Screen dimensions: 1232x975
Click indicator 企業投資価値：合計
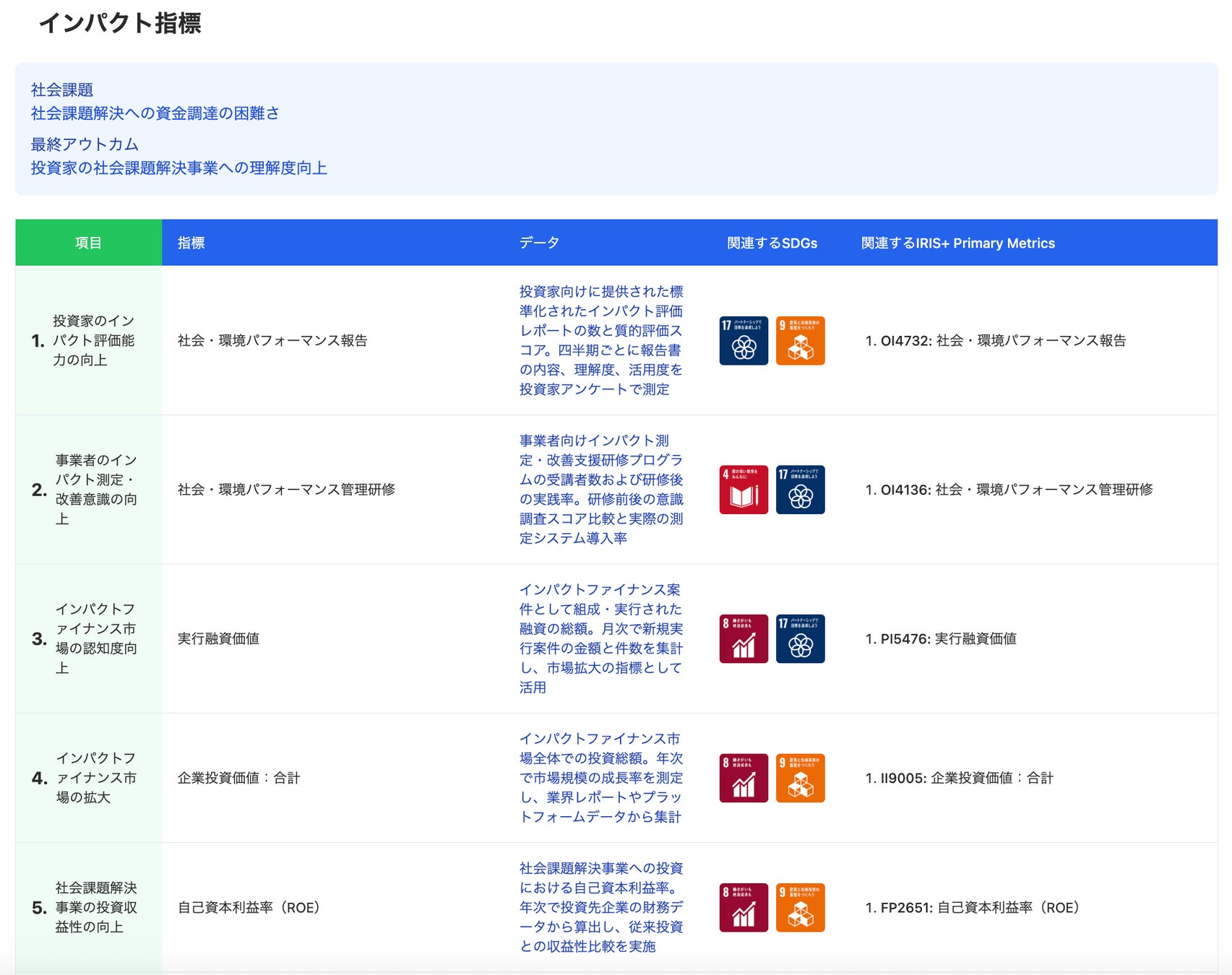coord(238,778)
